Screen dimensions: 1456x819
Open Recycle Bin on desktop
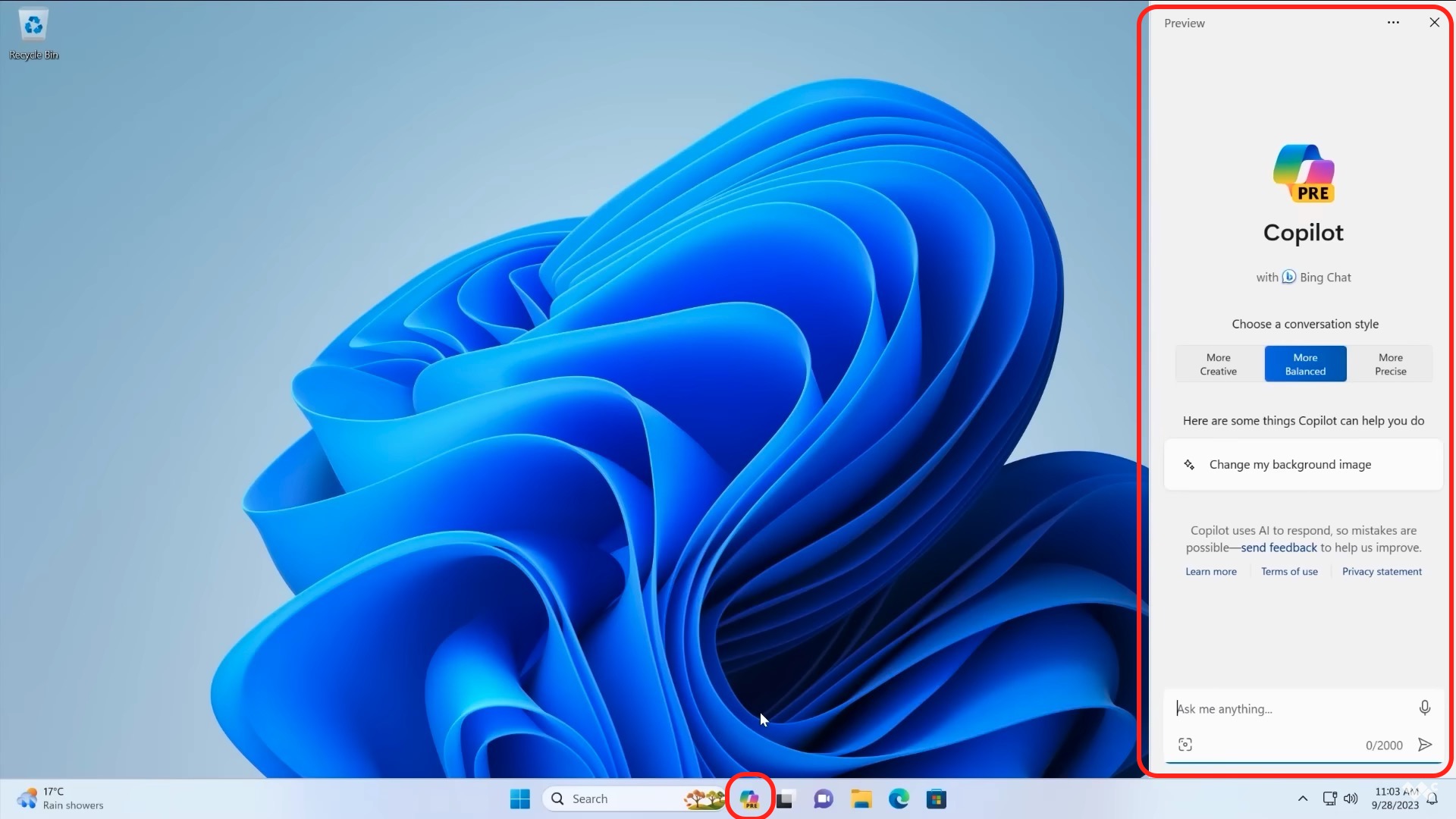[x=33, y=35]
